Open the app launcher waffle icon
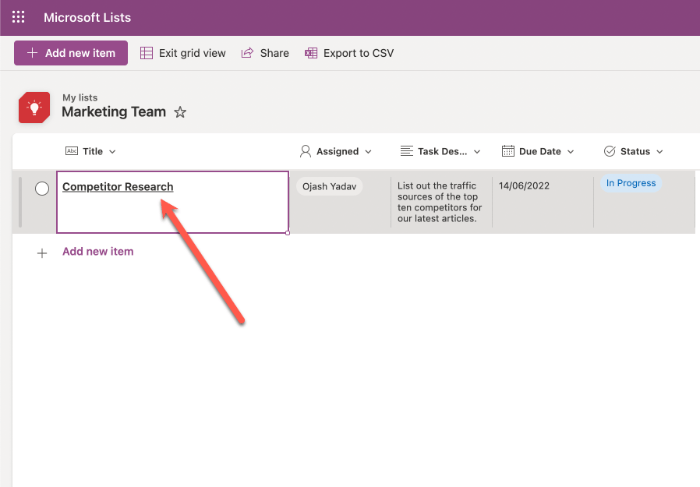Image resolution: width=700 pixels, height=487 pixels. [x=18, y=17]
